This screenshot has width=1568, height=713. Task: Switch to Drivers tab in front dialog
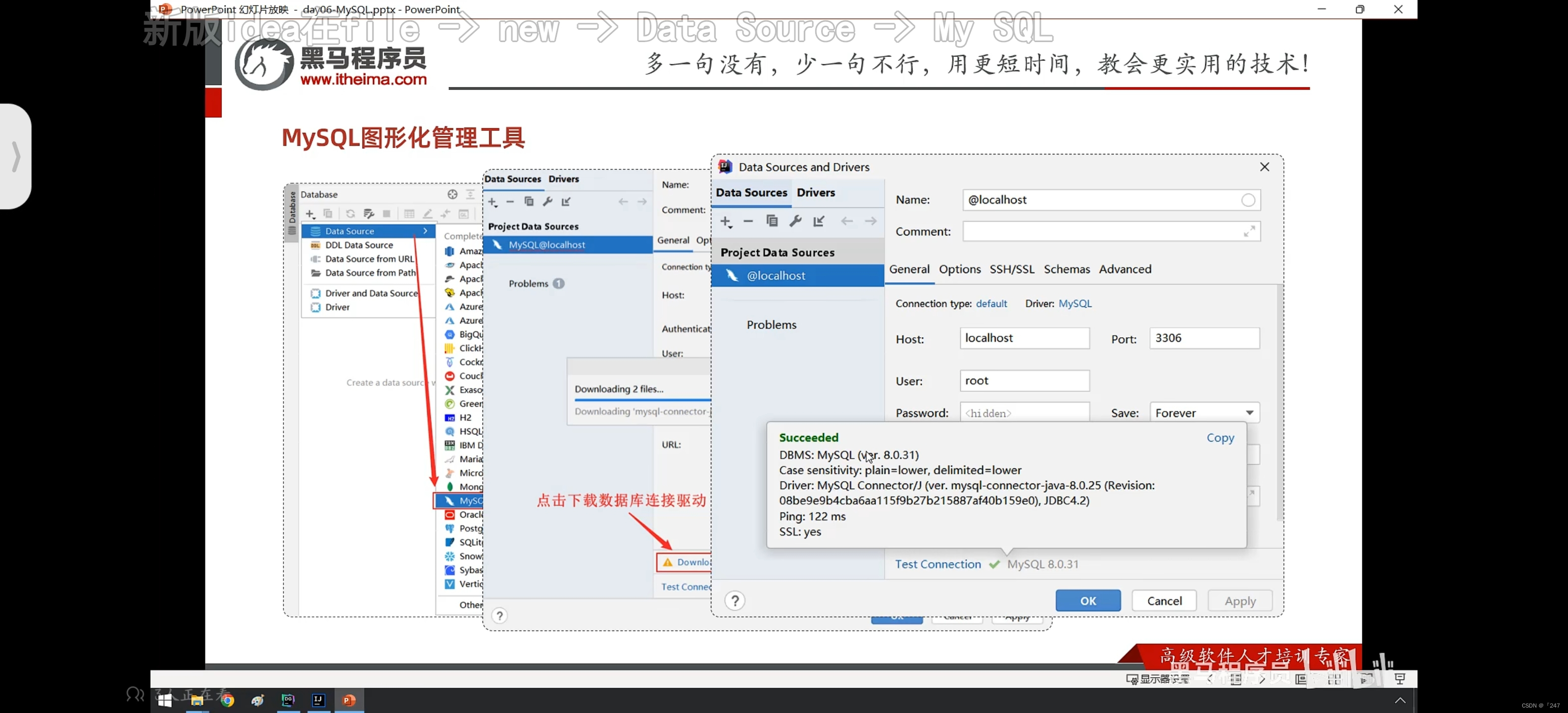816,193
